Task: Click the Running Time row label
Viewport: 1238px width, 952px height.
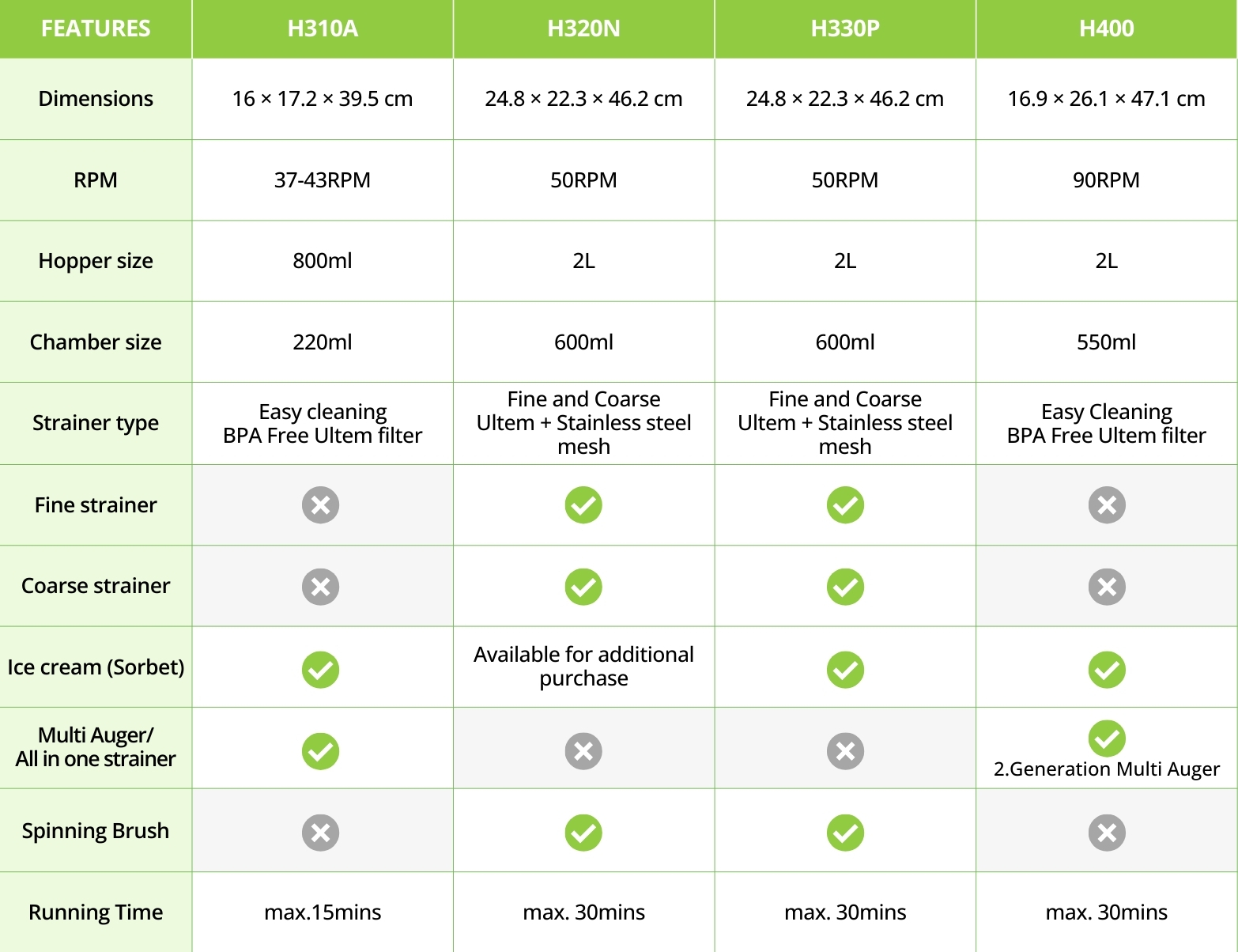Action: click(96, 912)
